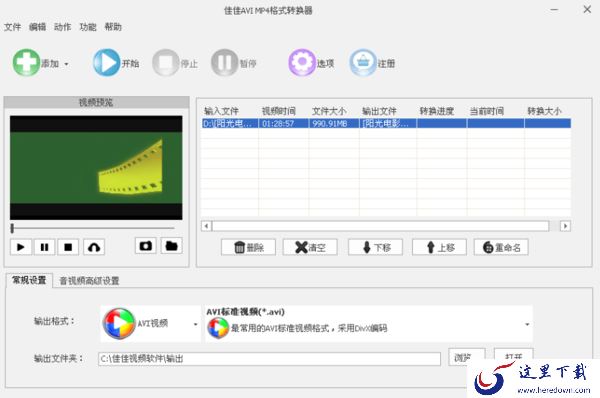Start conversion with the blue play icon

(106, 62)
